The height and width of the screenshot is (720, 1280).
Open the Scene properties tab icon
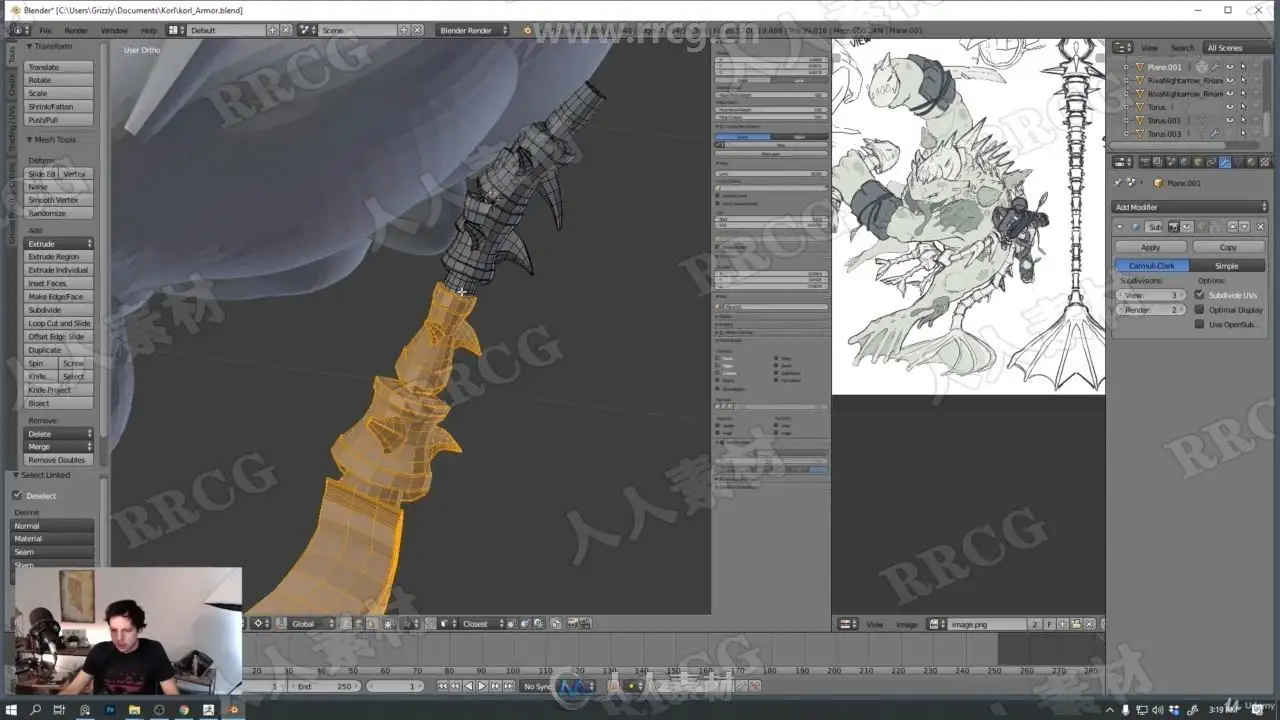coord(1172,162)
